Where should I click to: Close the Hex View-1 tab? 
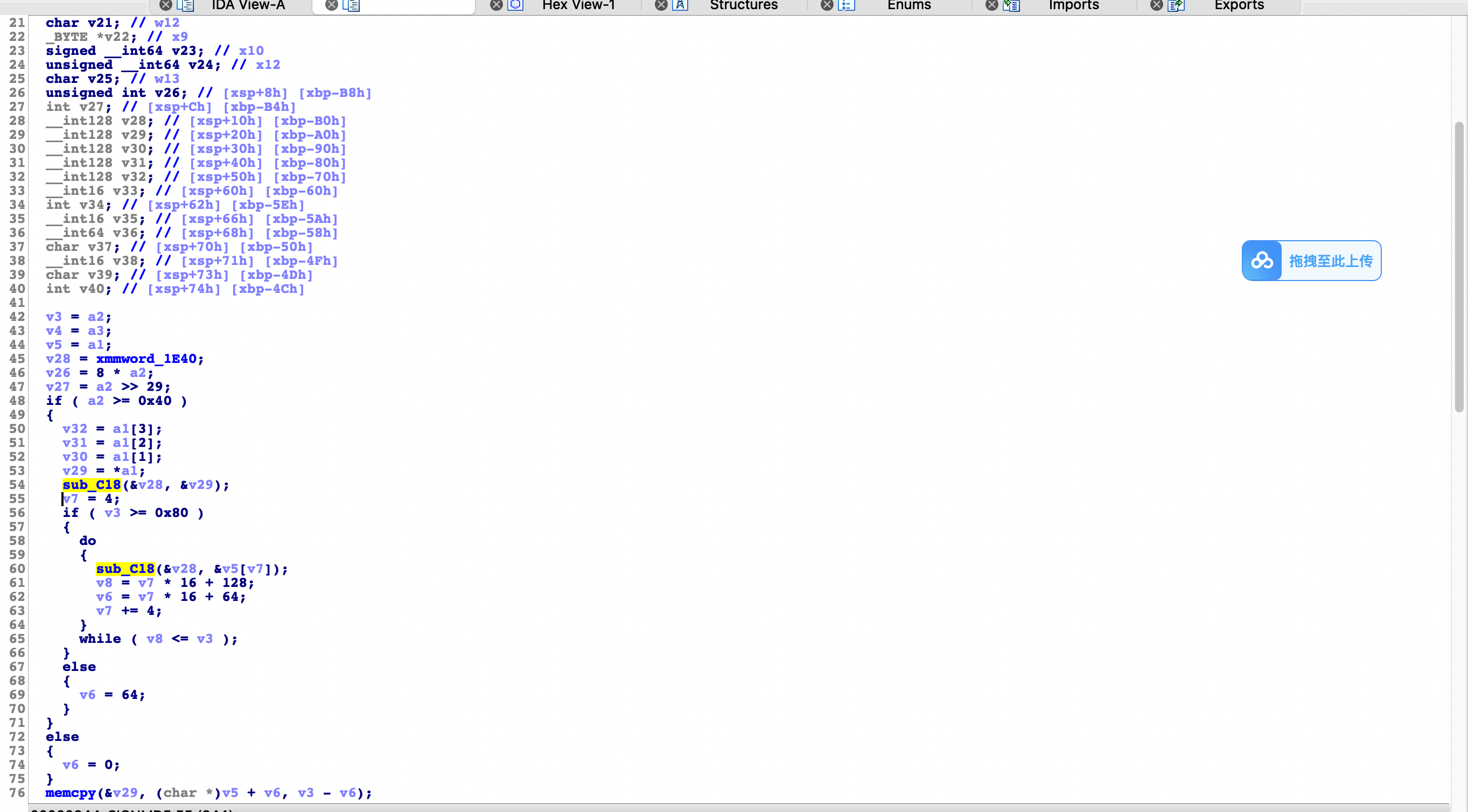tap(497, 5)
